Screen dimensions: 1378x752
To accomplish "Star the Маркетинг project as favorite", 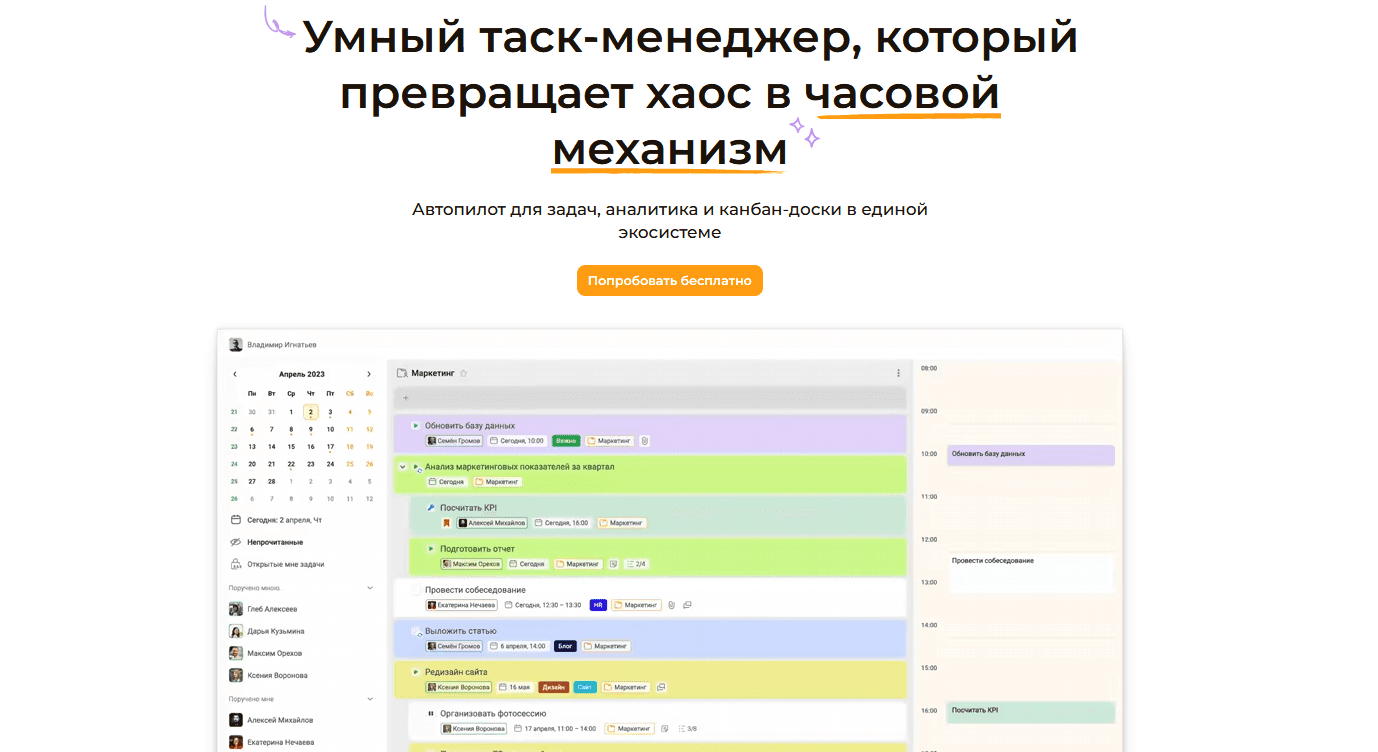I will tap(463, 373).
